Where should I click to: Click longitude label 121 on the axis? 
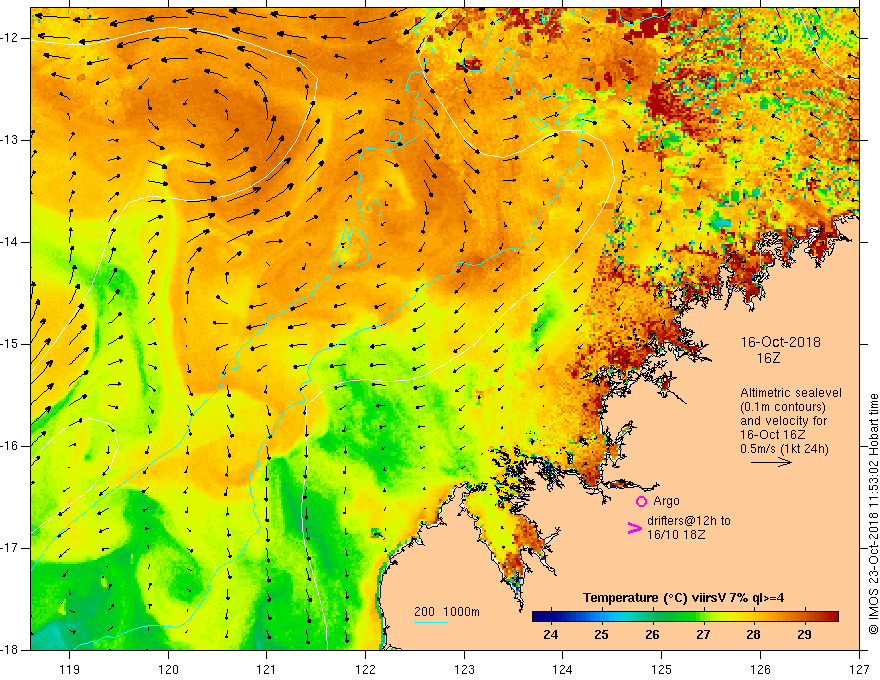[x=267, y=669]
